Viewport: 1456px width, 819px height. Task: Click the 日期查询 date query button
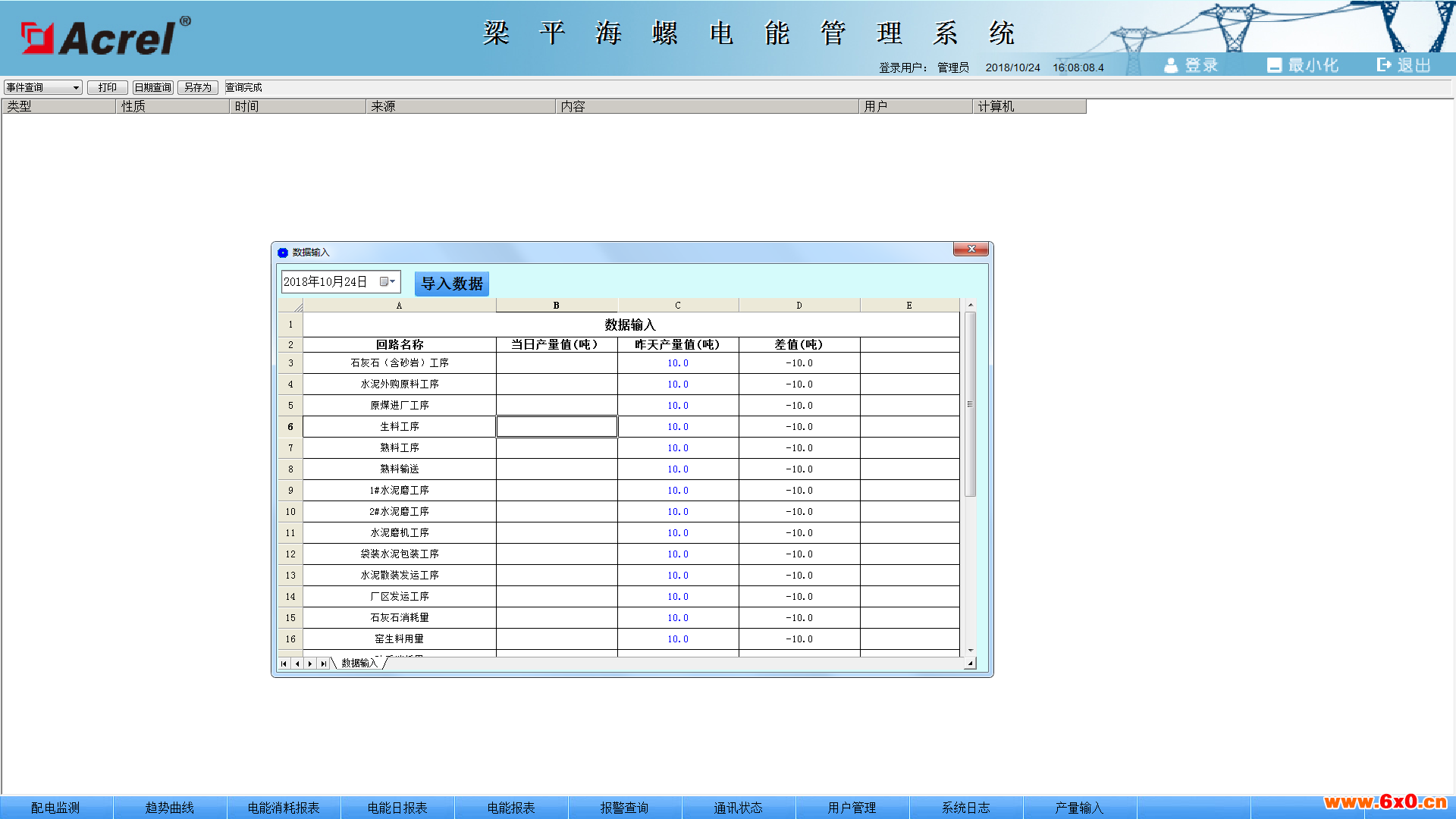pyautogui.click(x=153, y=88)
